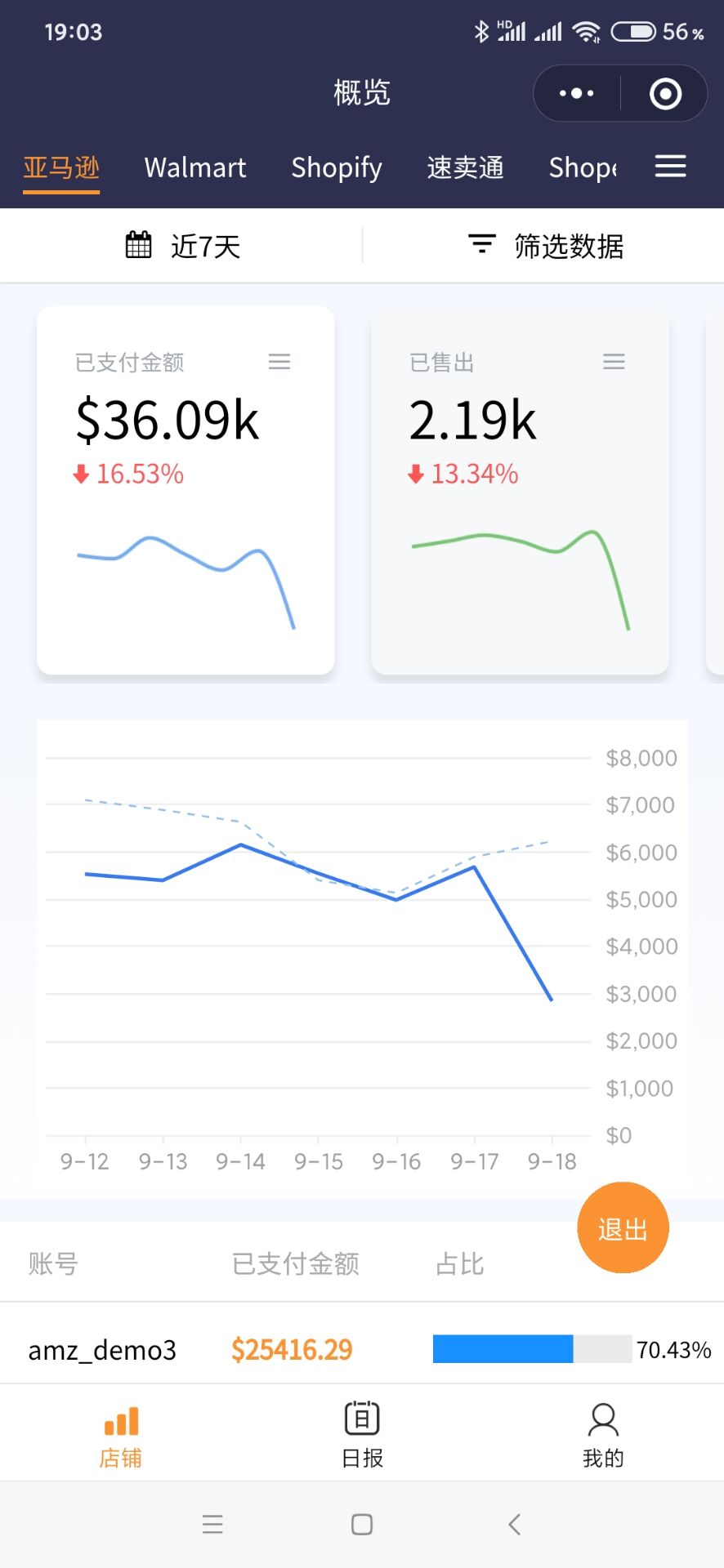Expand the 筛选数据 filter options
Viewport: 724px width, 1568px height.
[569, 246]
